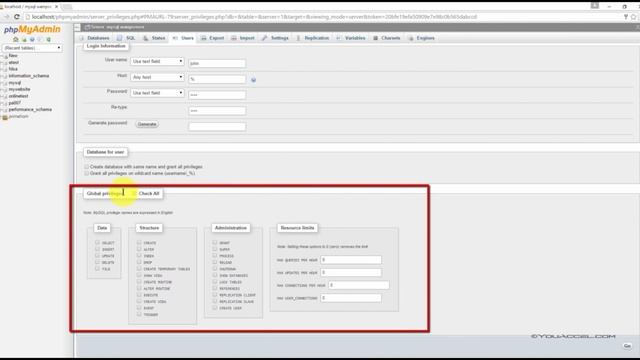Click the Export tab icon

tap(204, 38)
